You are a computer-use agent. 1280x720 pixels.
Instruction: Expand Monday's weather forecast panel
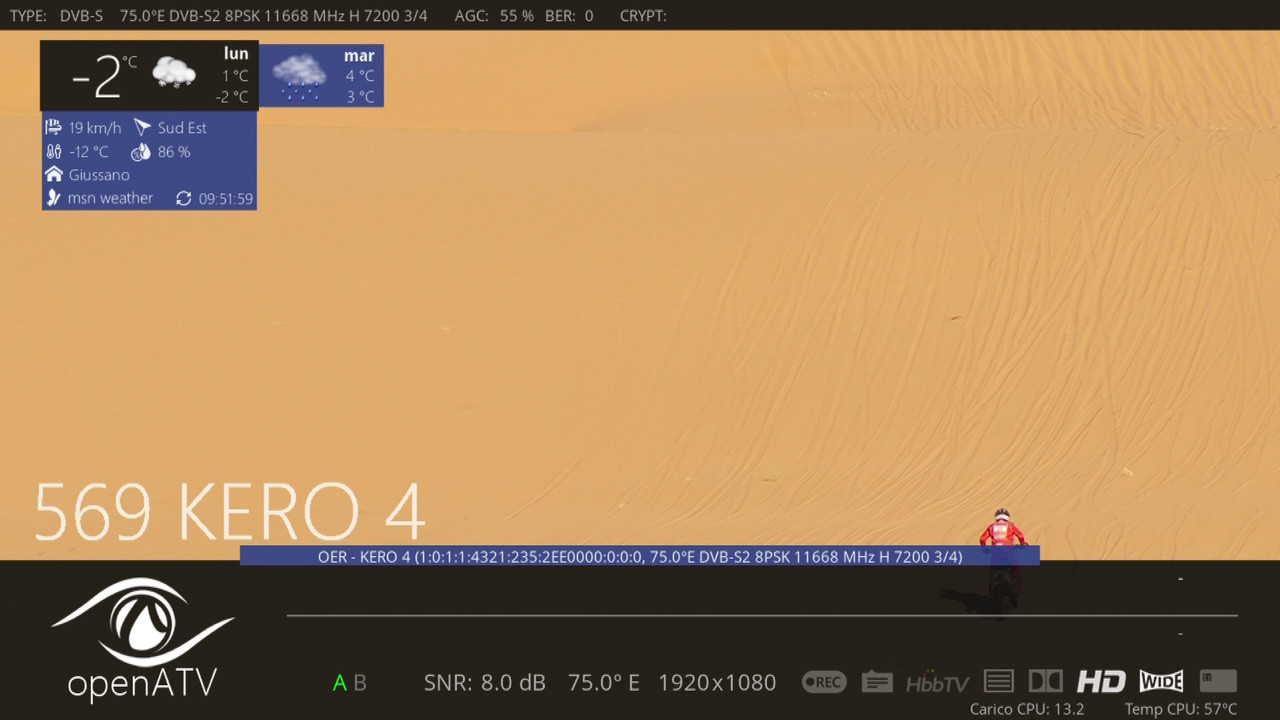(x=148, y=75)
